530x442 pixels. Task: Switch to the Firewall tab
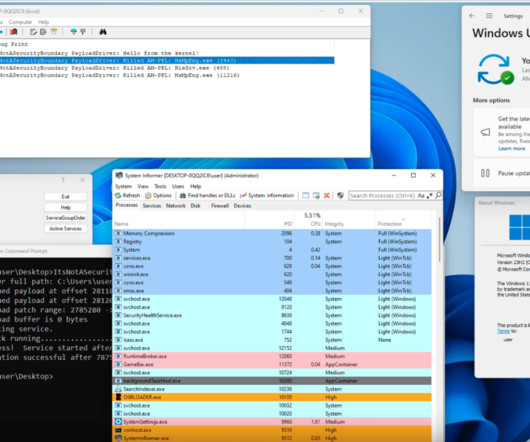tap(220, 205)
